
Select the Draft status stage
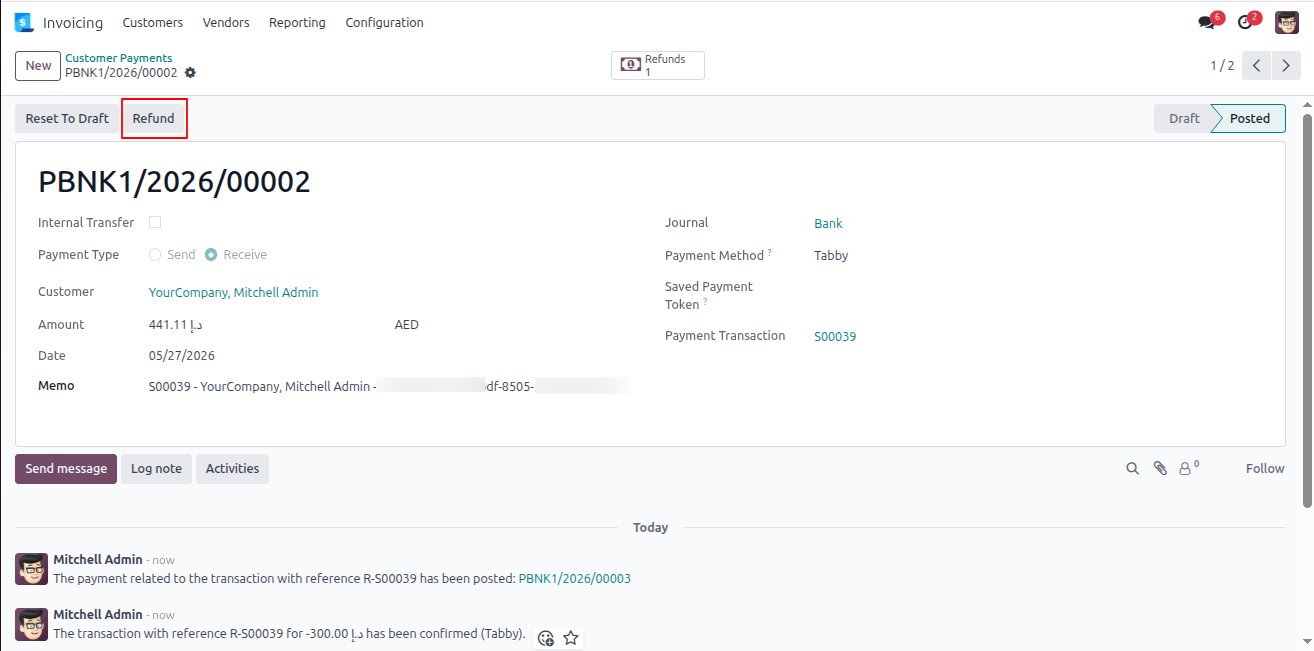pyautogui.click(x=1183, y=118)
